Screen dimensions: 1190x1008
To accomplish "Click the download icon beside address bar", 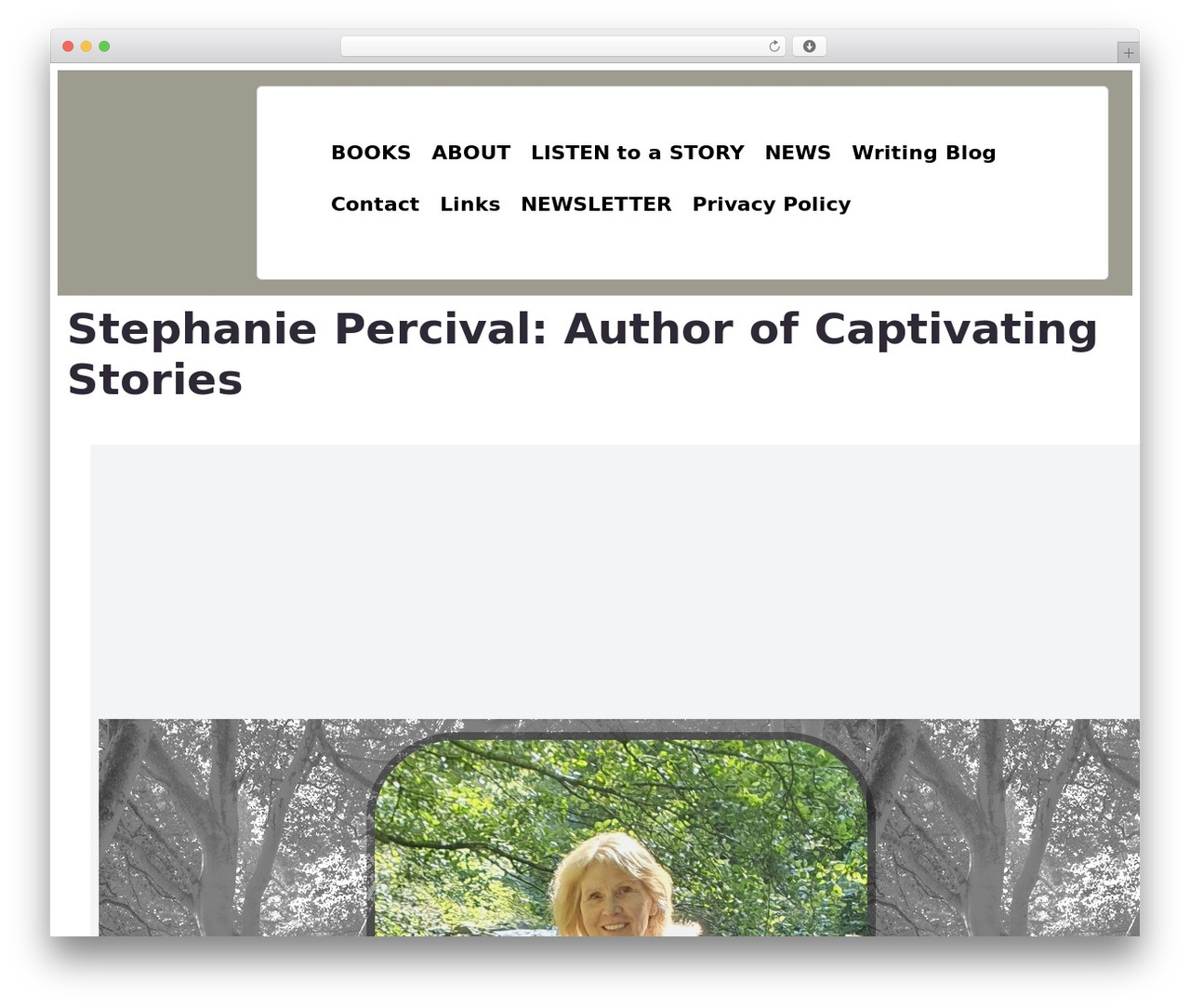I will (809, 46).
